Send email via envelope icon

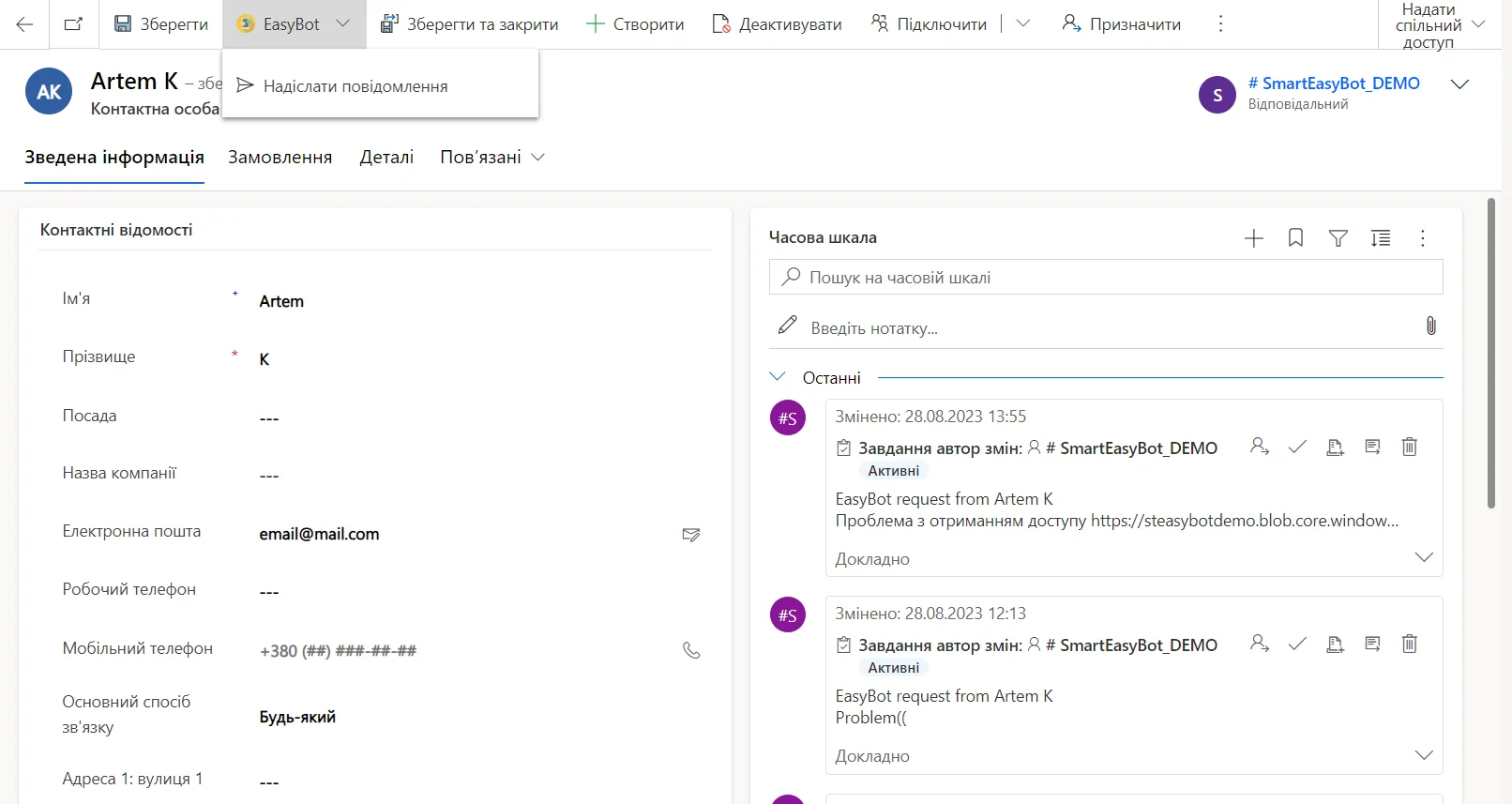(x=691, y=535)
